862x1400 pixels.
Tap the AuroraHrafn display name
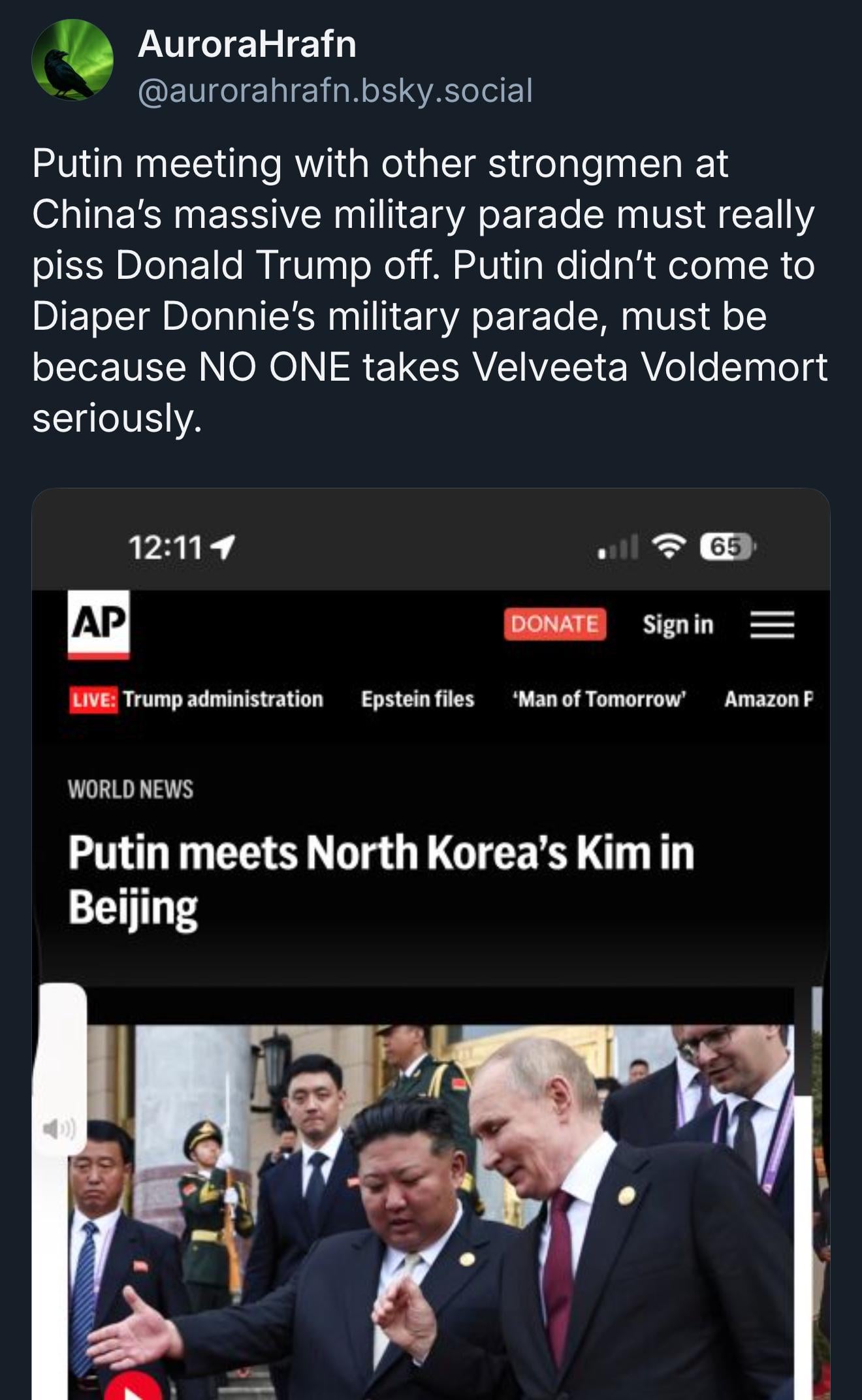247,44
